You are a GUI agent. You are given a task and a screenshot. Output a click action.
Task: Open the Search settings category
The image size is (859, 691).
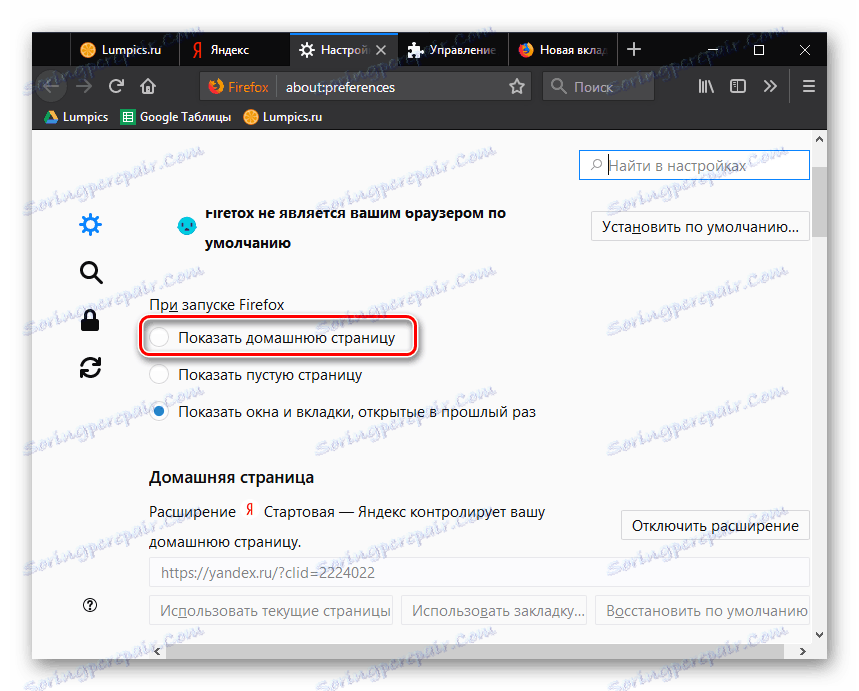tap(90, 272)
